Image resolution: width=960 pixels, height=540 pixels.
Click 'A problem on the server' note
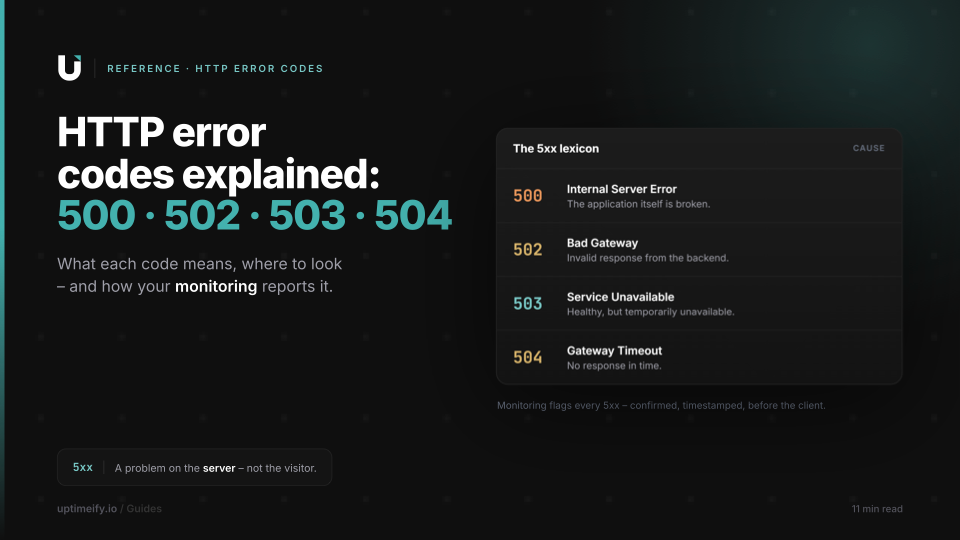click(x=216, y=468)
